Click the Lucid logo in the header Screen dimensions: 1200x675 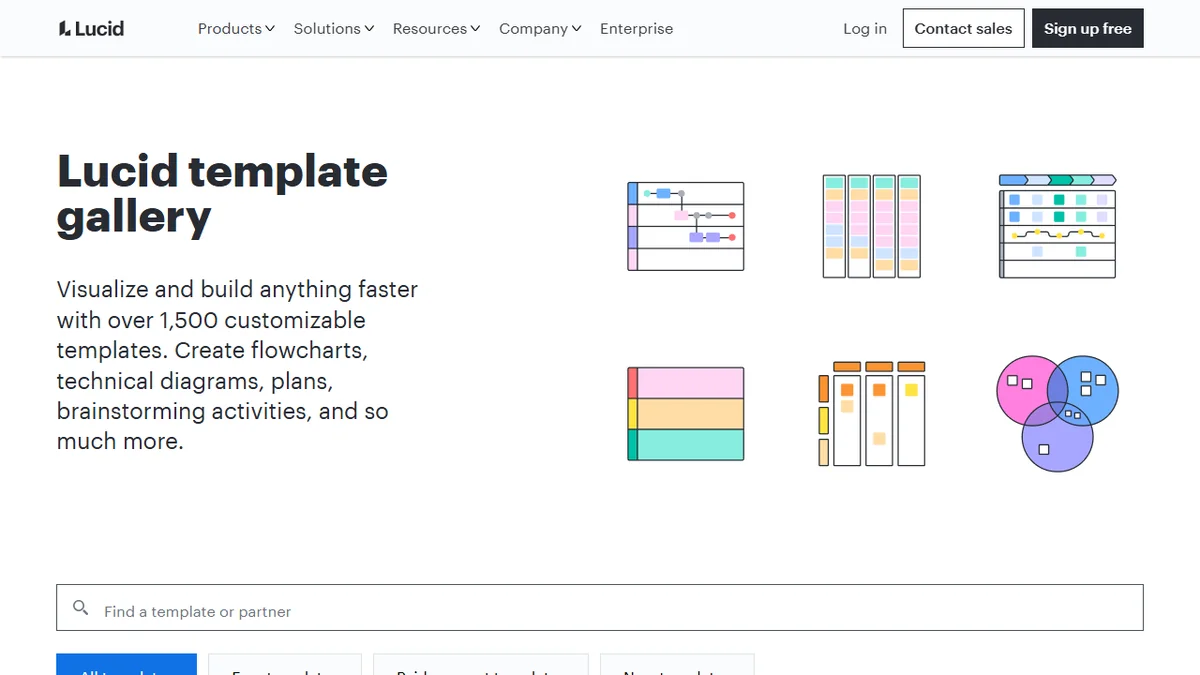coord(91,29)
